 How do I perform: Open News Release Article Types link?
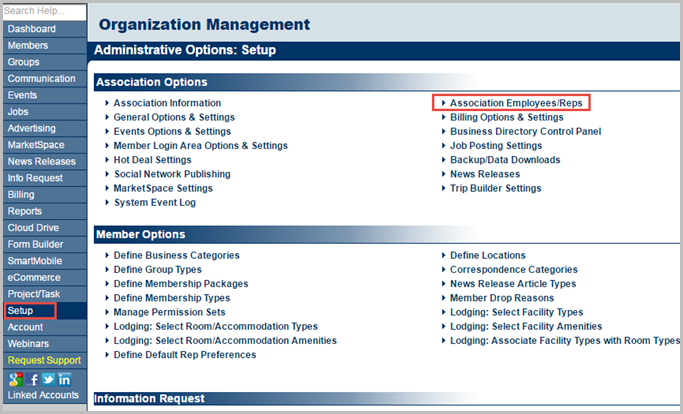tap(513, 284)
